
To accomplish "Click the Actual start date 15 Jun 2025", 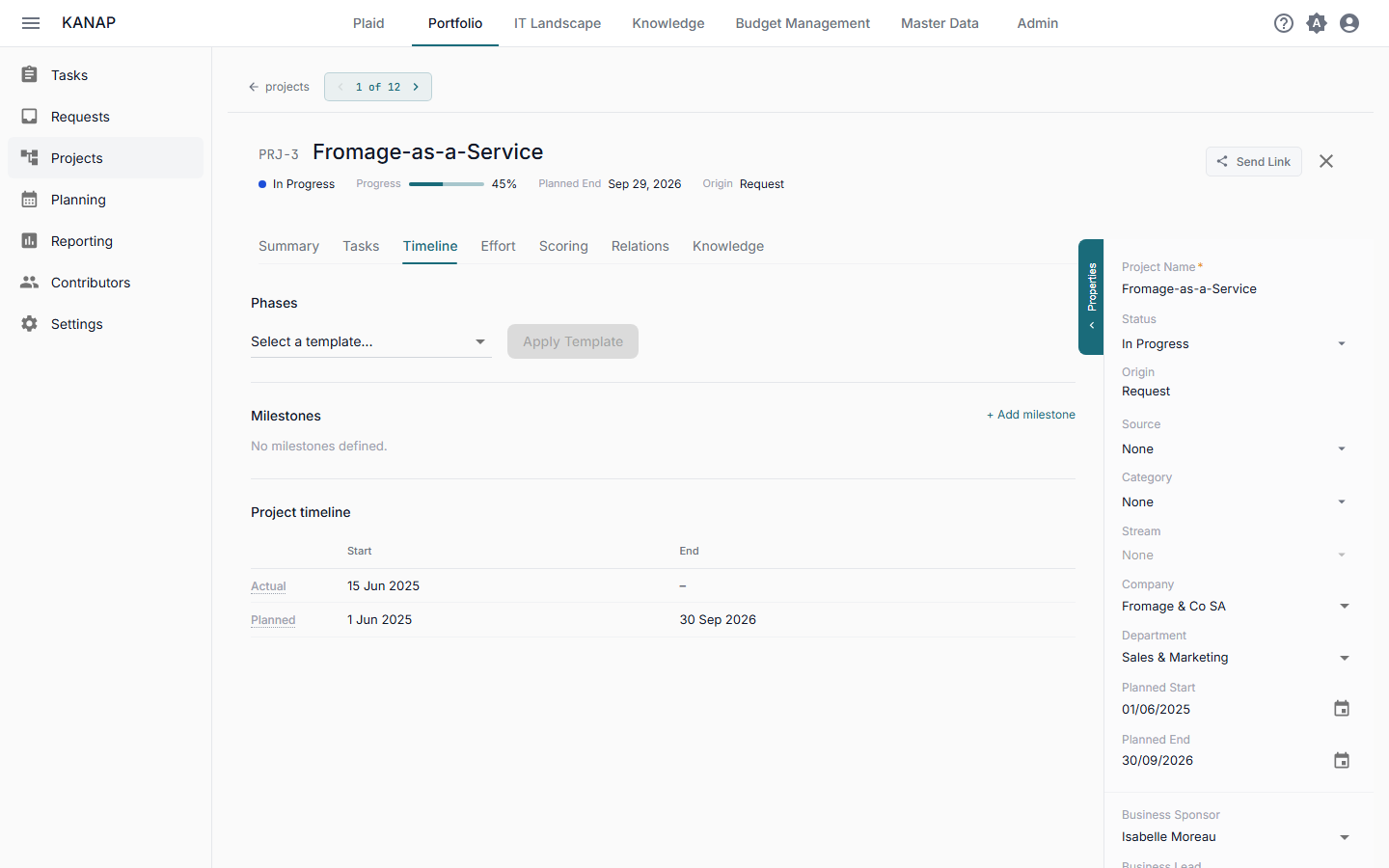I will click(x=383, y=586).
